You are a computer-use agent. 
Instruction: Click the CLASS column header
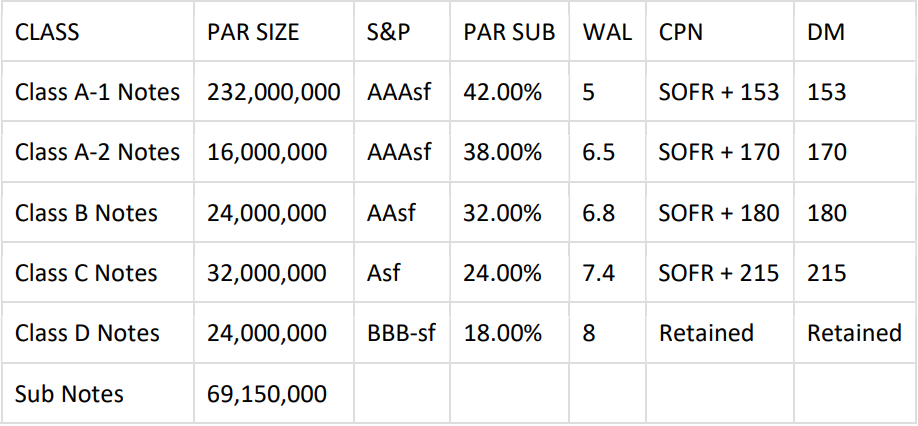[x=47, y=32]
